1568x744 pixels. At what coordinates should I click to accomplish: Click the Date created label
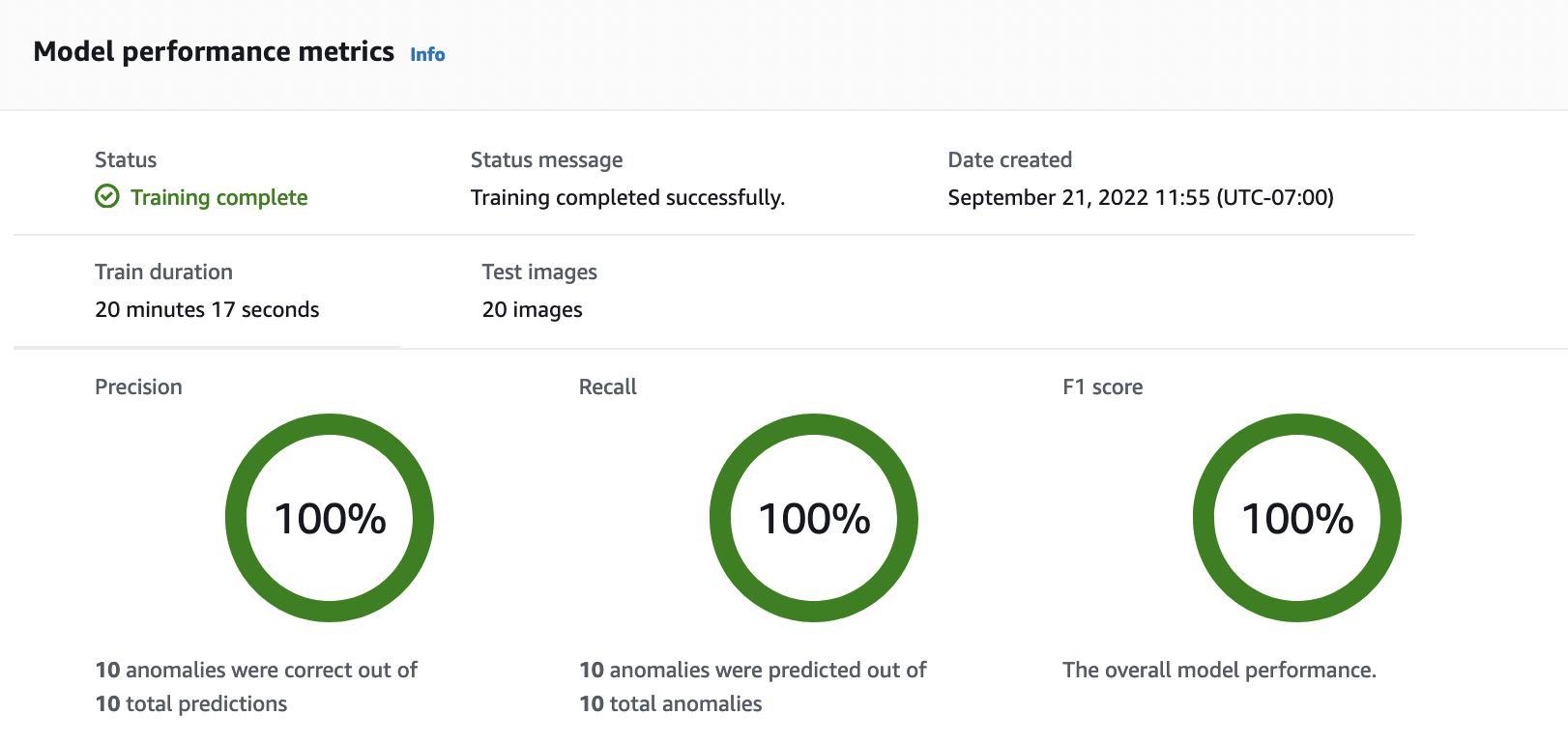pos(1009,159)
